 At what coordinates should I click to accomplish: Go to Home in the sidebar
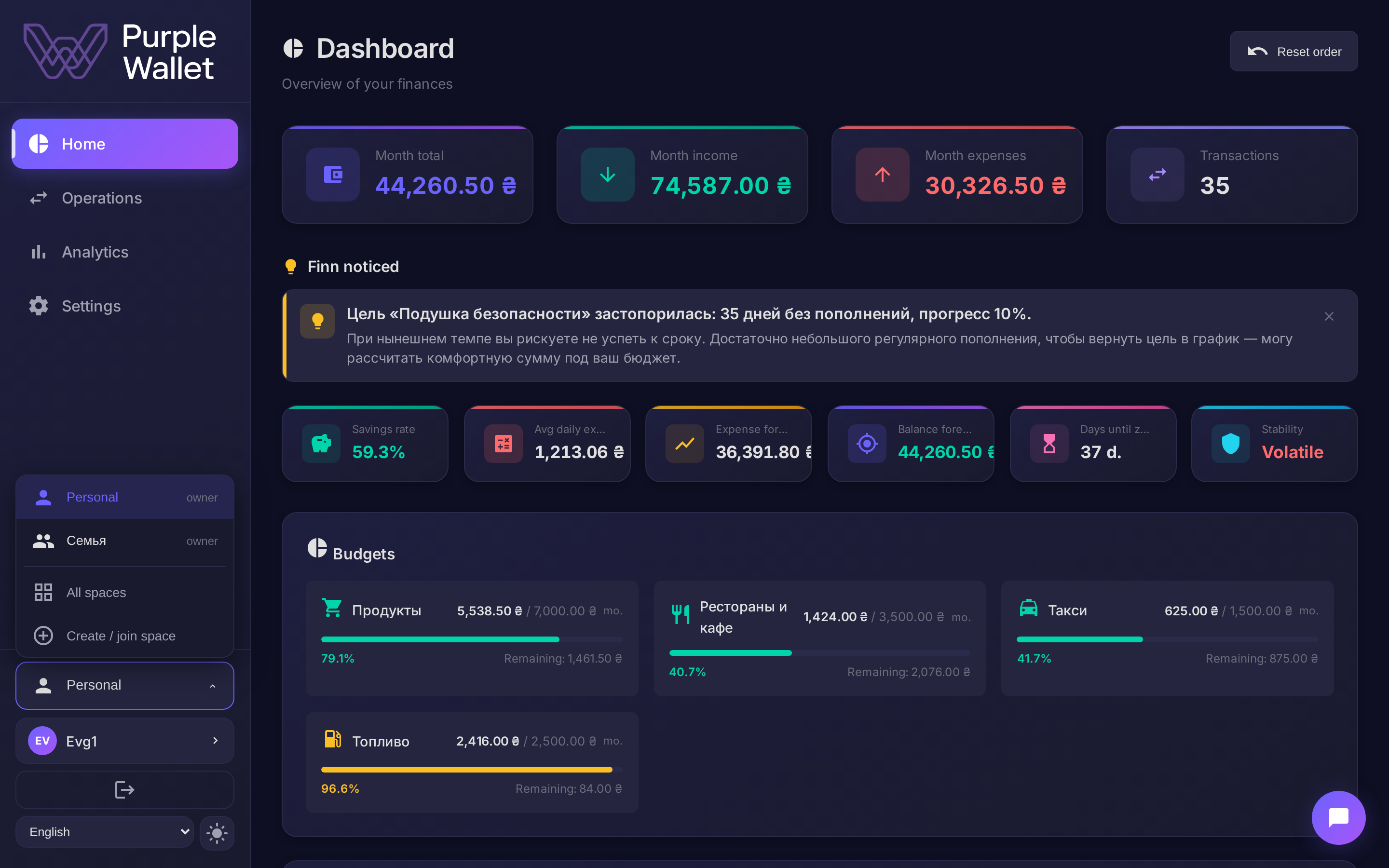click(x=124, y=144)
